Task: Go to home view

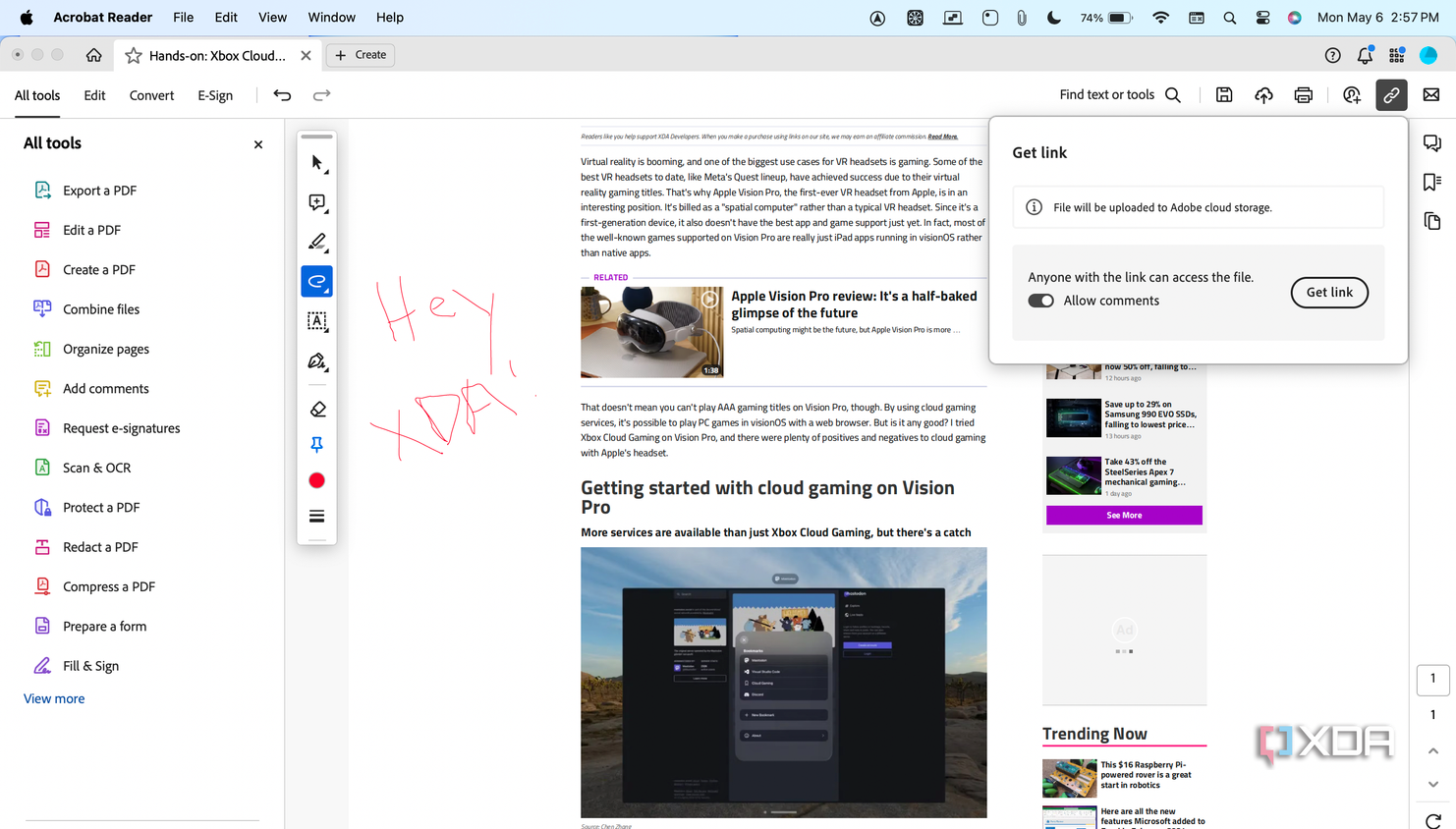Action: (93, 55)
